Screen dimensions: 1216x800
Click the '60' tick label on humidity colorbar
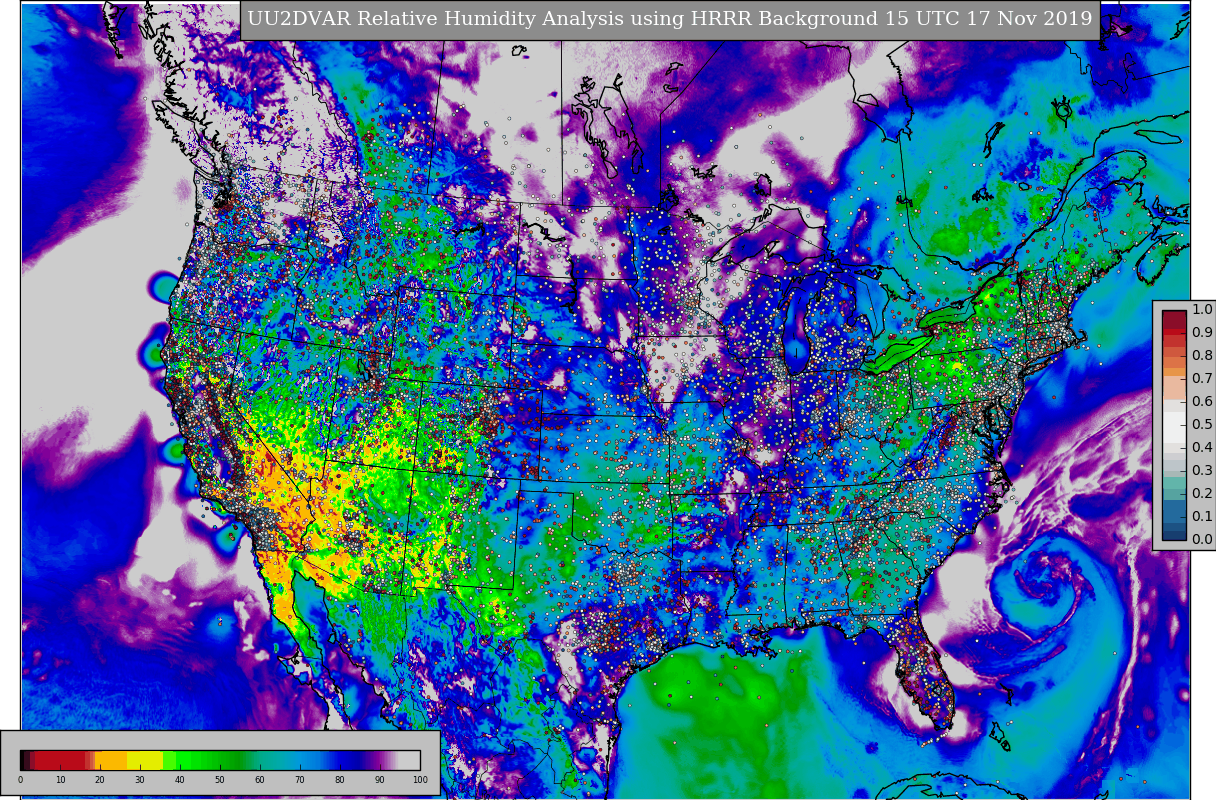coord(260,780)
